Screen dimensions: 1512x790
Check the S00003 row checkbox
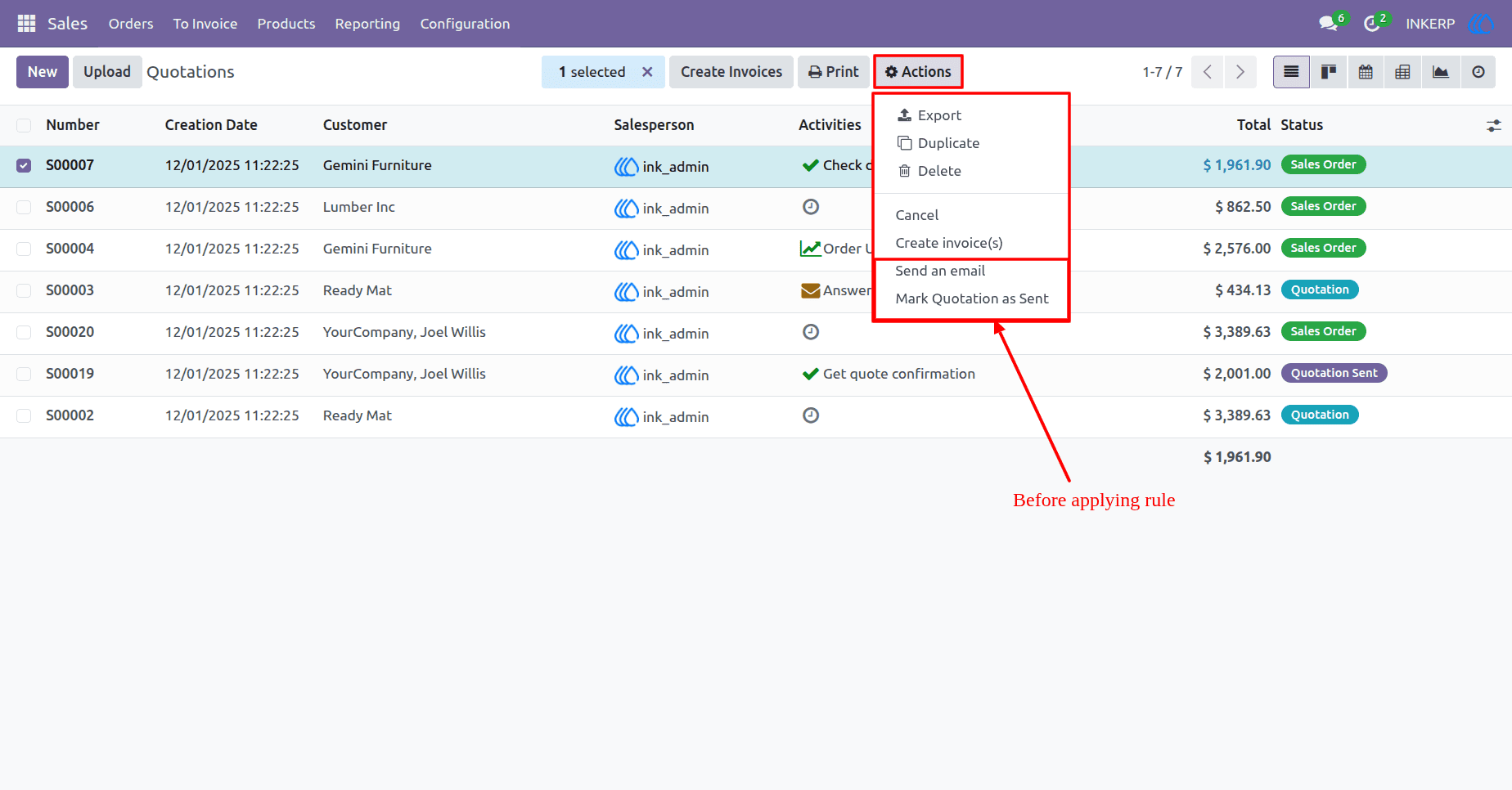coord(24,290)
